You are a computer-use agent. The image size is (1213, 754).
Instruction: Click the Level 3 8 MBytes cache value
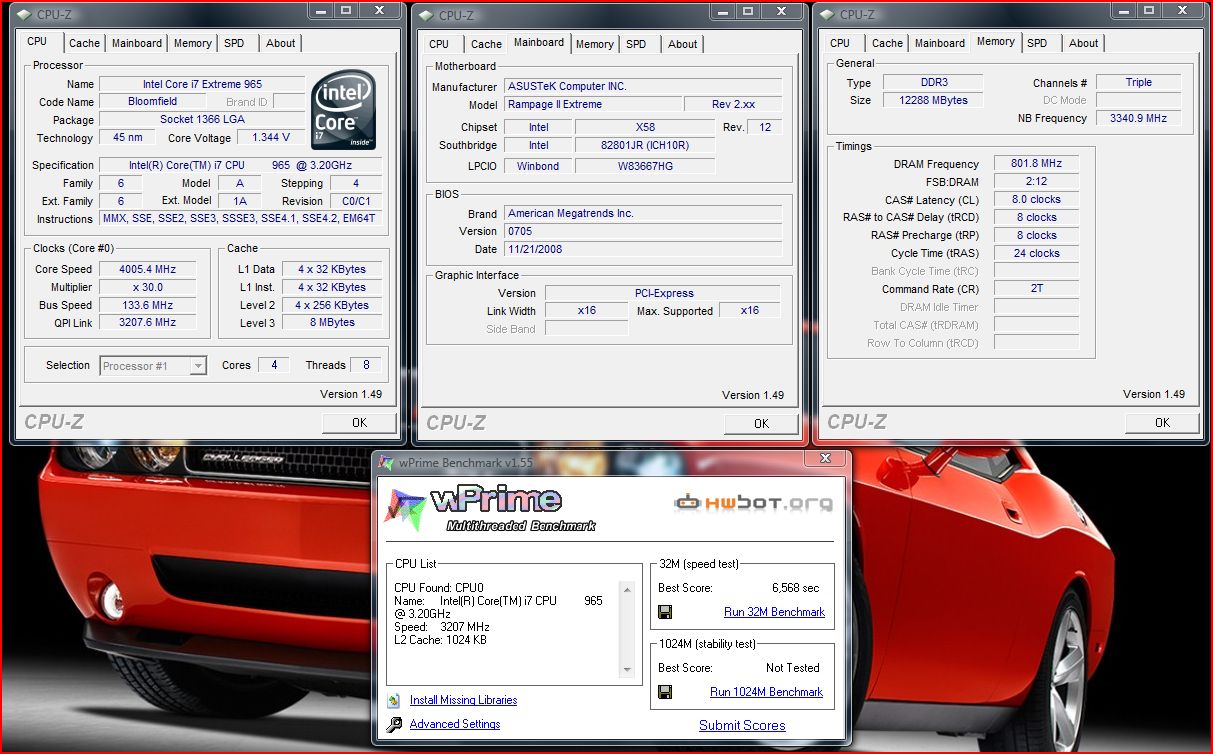(332, 323)
